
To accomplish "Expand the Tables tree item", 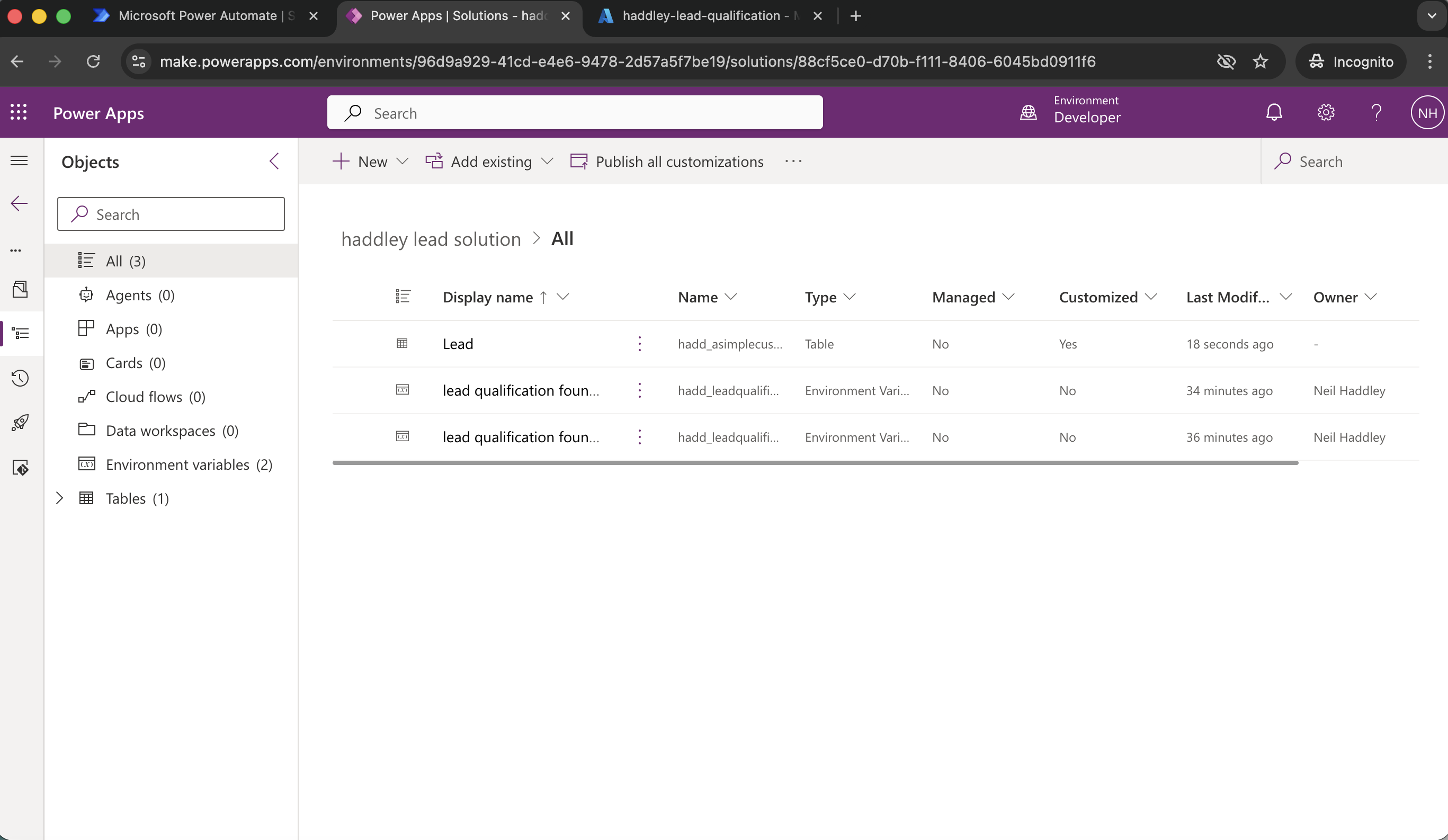I will click(60, 498).
